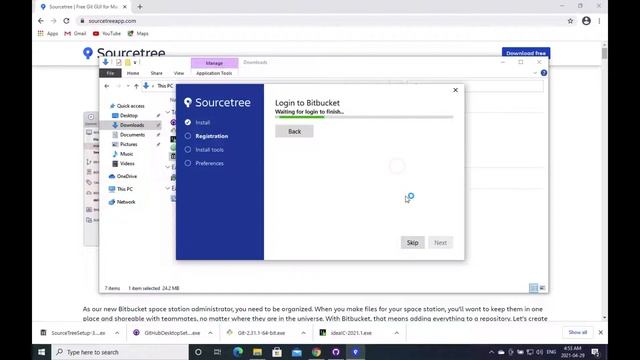Select OneDrive in Explorer sidebar
Viewport: 640px width, 360px height.
pos(127,176)
